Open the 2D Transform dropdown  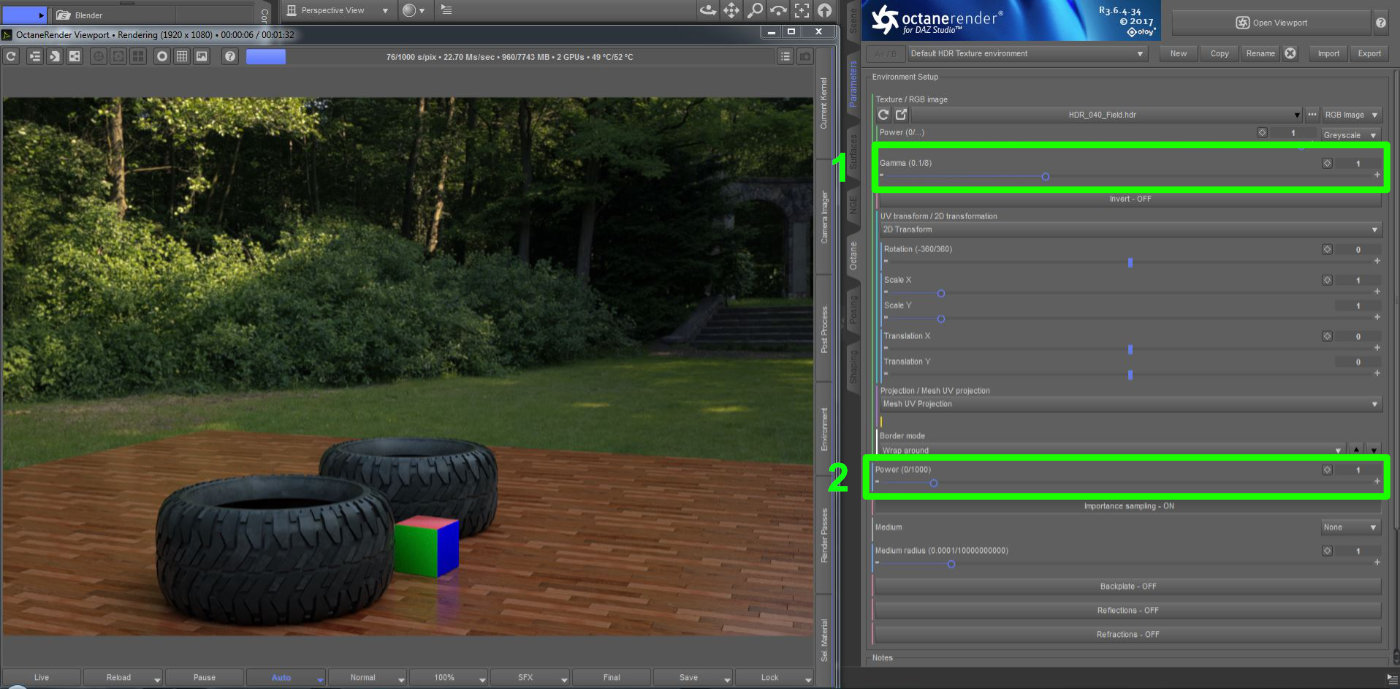click(x=1130, y=230)
